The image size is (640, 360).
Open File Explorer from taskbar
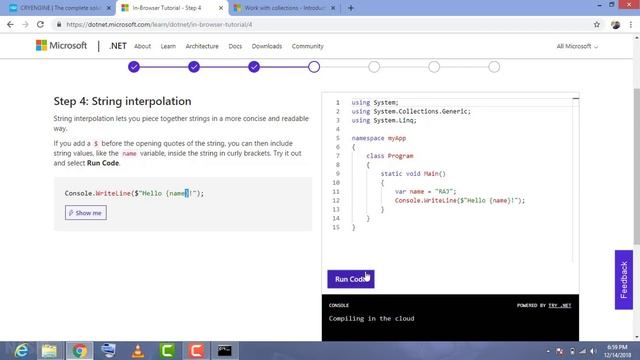click(x=50, y=351)
